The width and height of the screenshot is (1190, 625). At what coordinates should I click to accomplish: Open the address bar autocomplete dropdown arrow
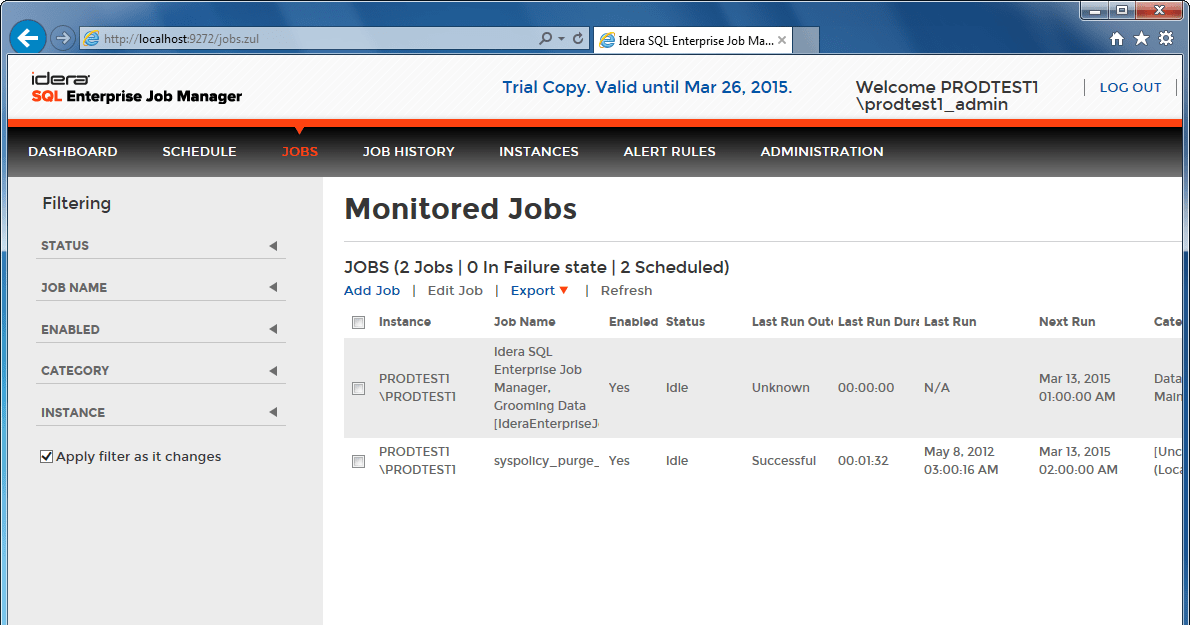(x=562, y=39)
